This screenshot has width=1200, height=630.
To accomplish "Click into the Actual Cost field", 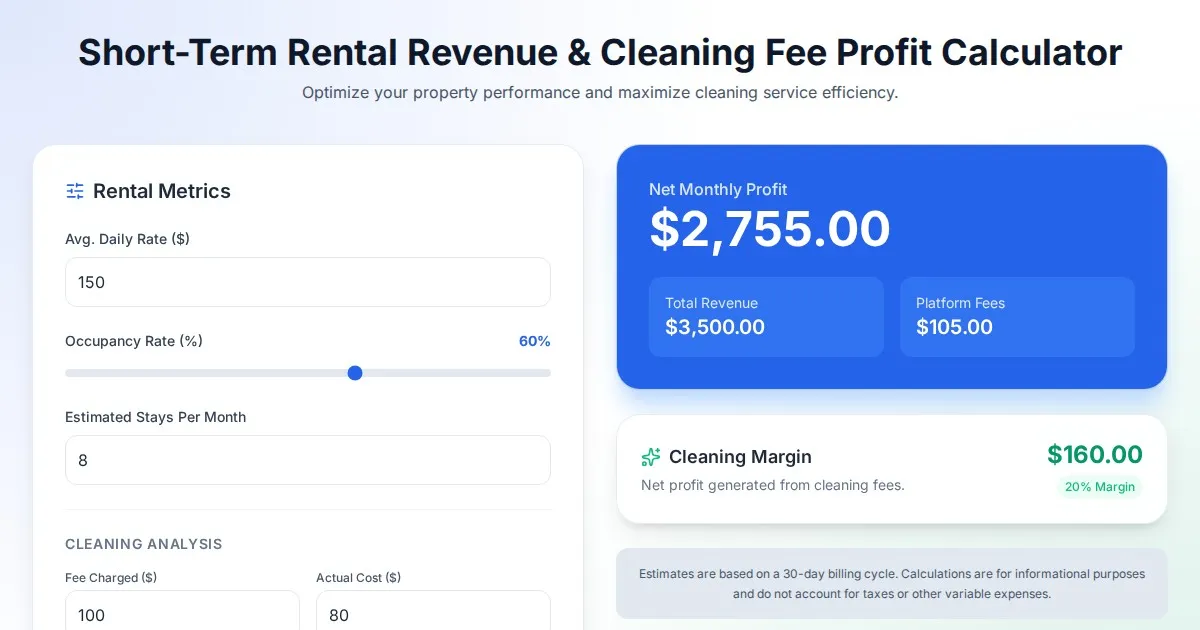I will point(432,613).
